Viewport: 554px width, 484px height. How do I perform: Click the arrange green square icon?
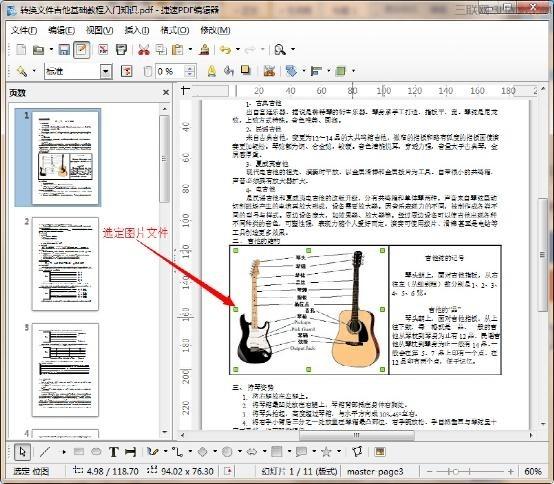click(341, 71)
